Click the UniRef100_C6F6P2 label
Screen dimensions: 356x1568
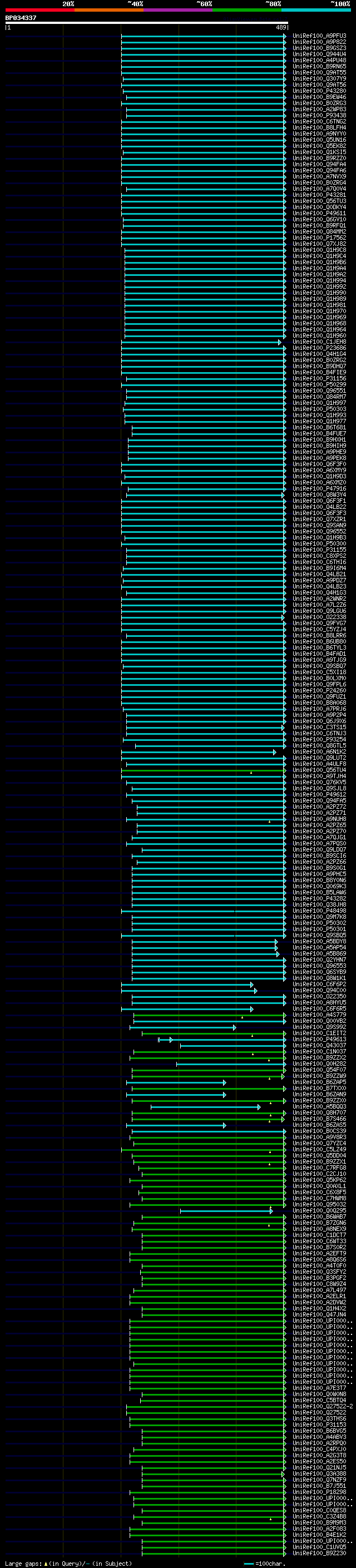tap(319, 985)
